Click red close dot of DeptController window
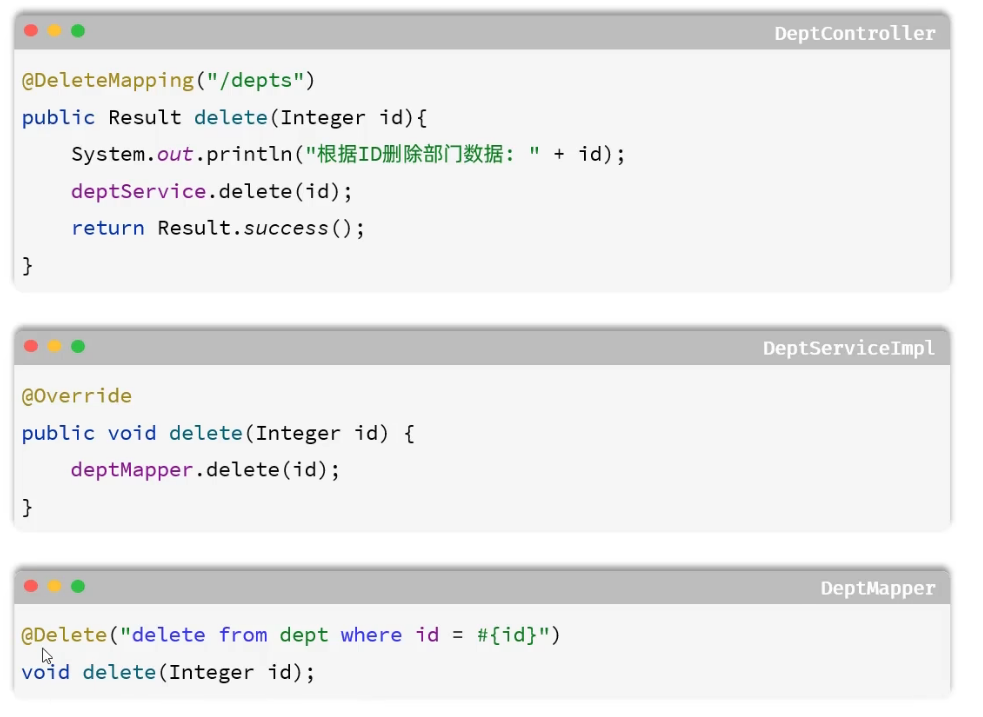This screenshot has width=983, height=717. pyautogui.click(x=31, y=31)
